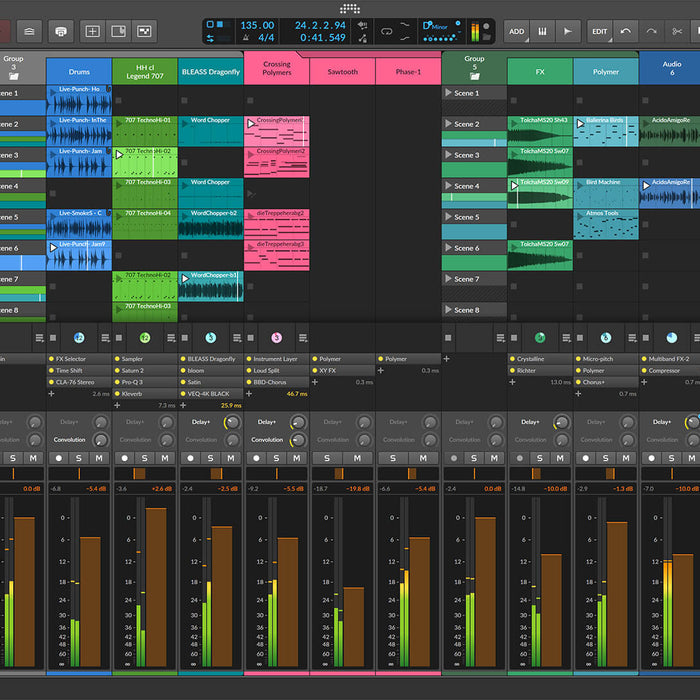Select the Drums track header
The height and width of the screenshot is (700, 700).
(x=79, y=71)
